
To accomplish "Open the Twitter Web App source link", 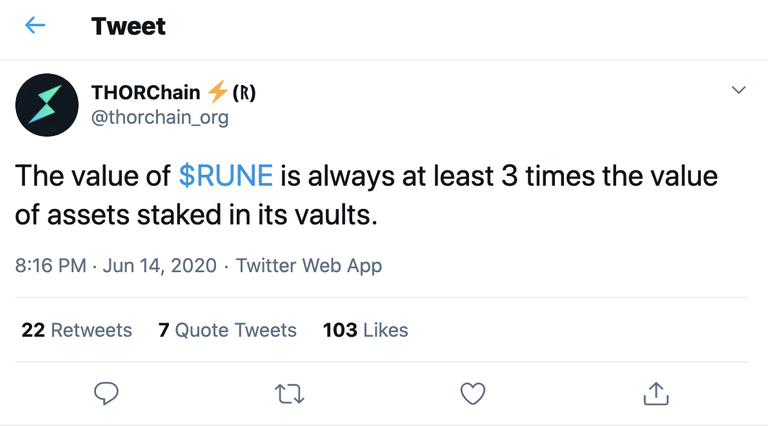I will click(309, 266).
